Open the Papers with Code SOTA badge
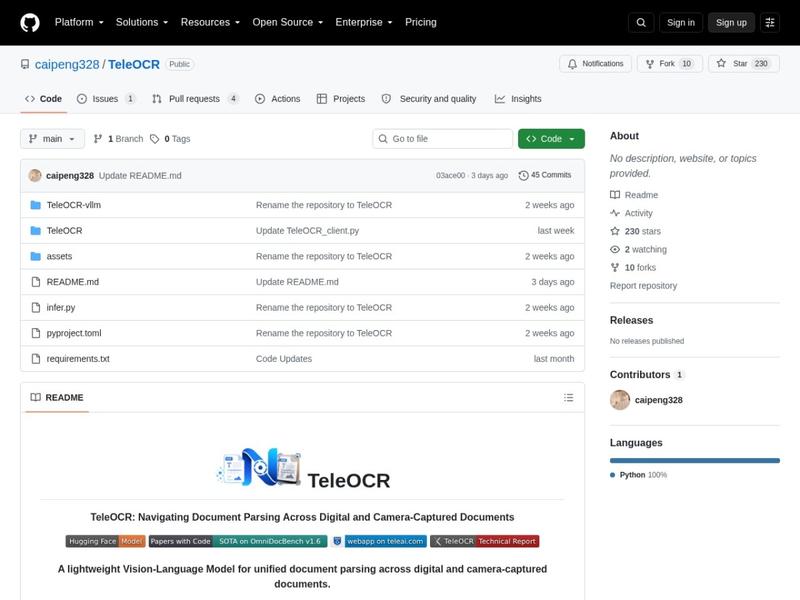The width and height of the screenshot is (800, 600). coord(238,541)
